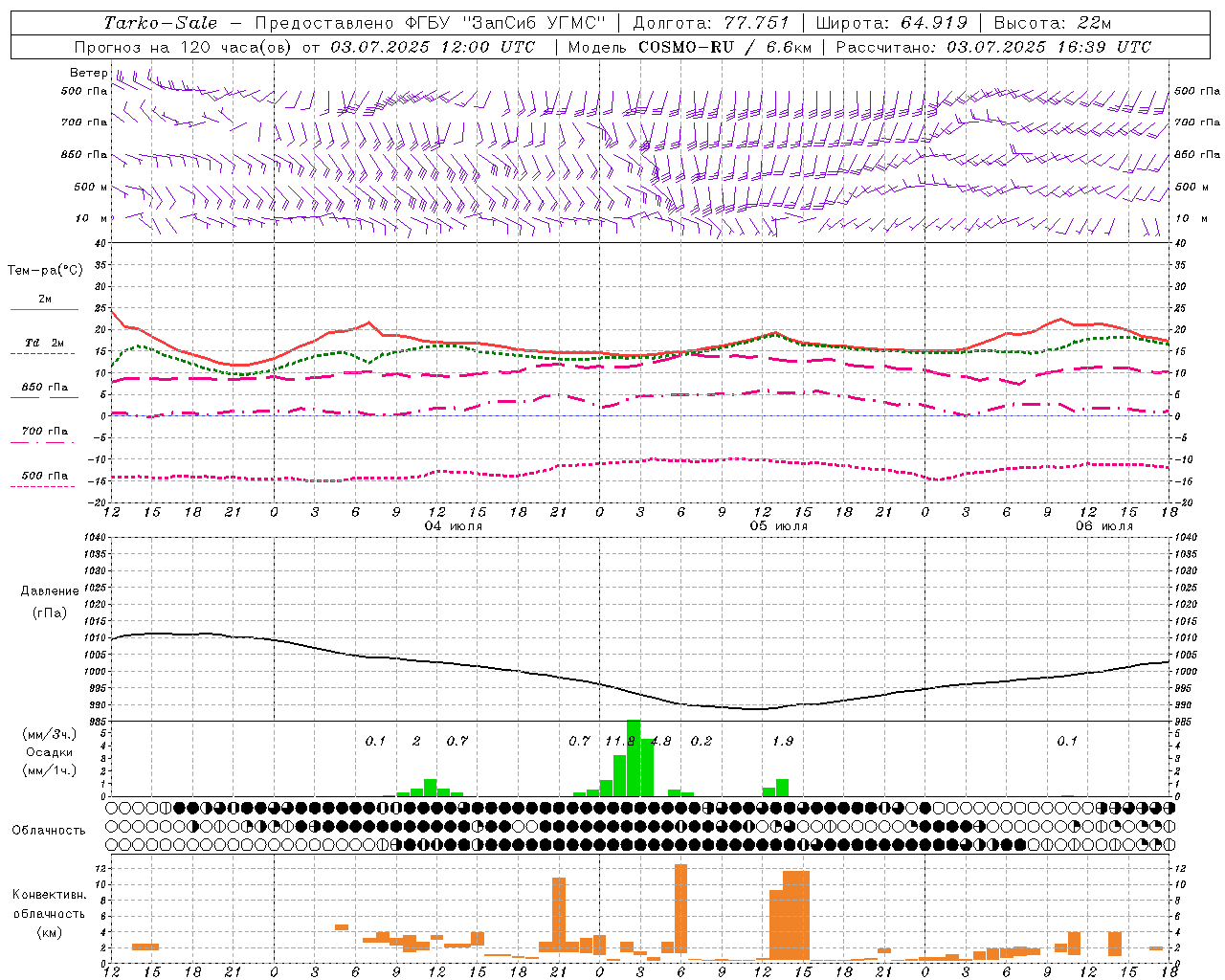This screenshot has width=1225, height=980.
Task: Click the '06 июля' date label
Action: click(x=1103, y=526)
